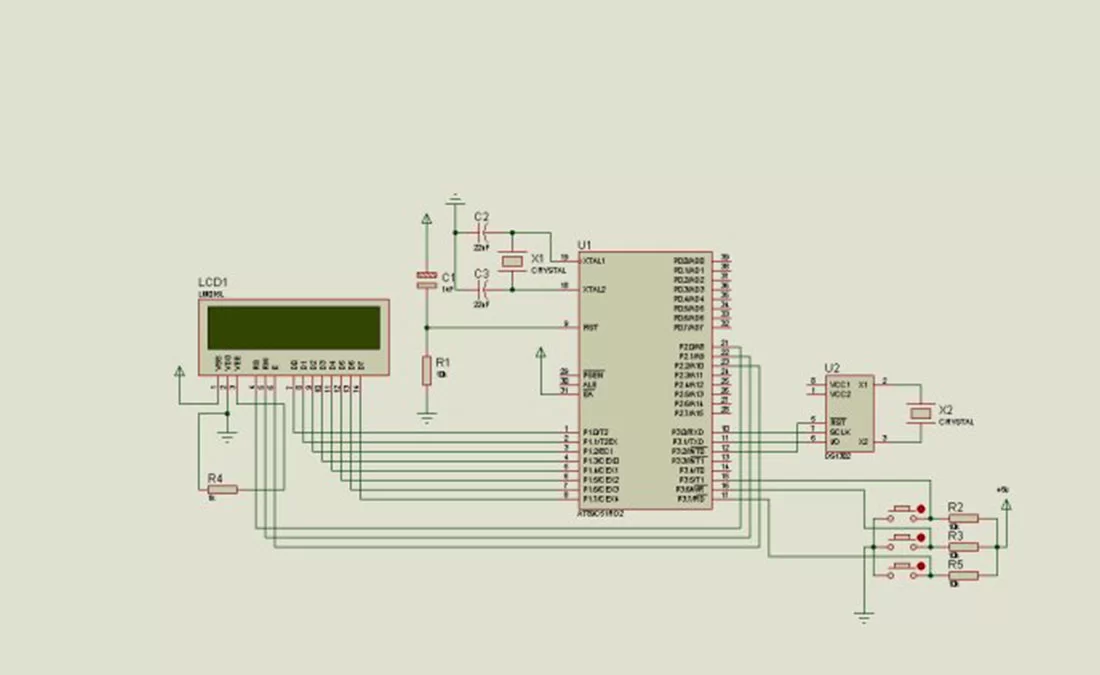This screenshot has width=1100, height=675.
Task: Select the C1 electrolytic capacitor symbol
Action: coord(427,281)
